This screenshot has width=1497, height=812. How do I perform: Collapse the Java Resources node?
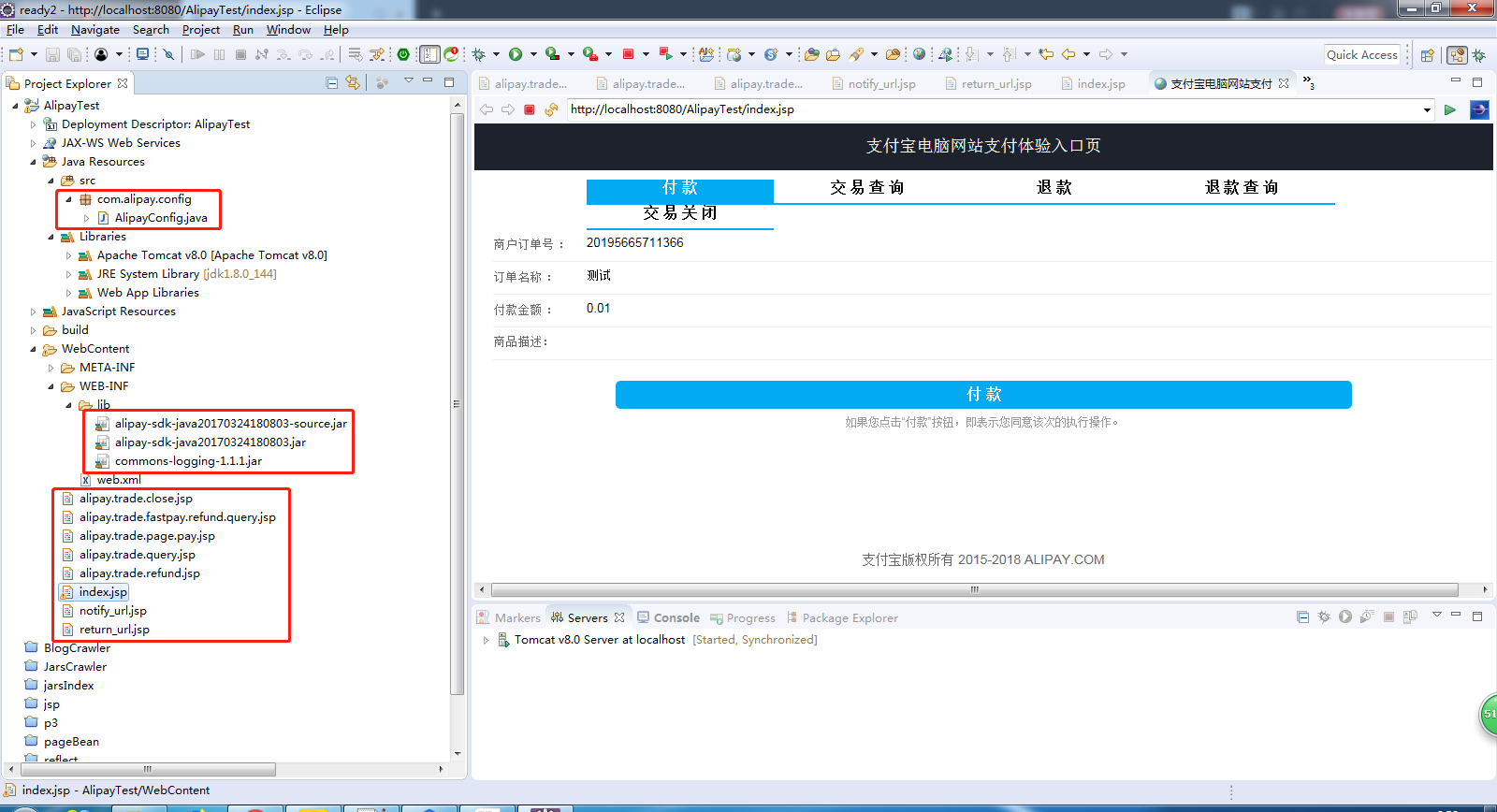pos(33,162)
